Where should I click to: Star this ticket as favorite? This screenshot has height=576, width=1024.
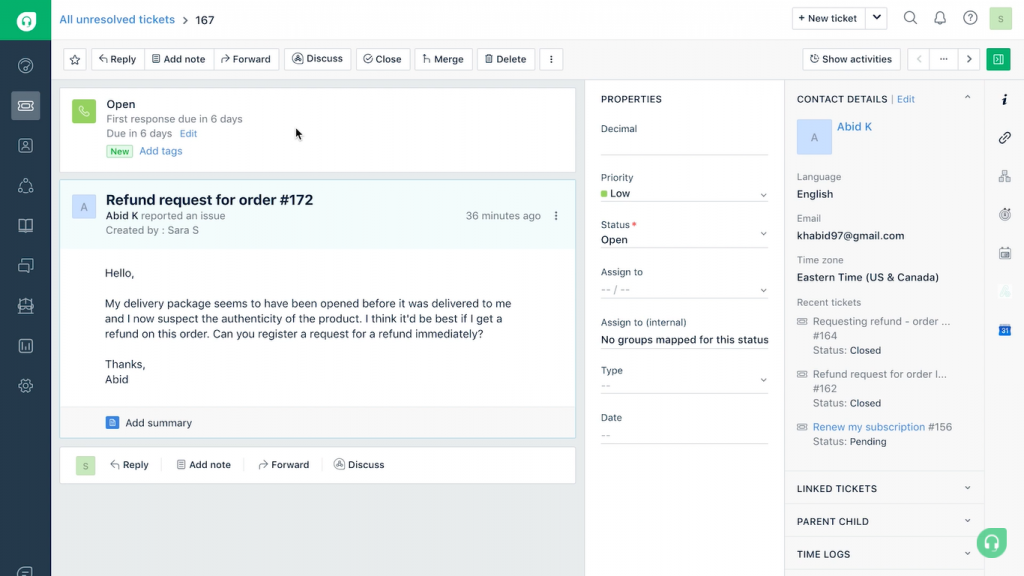tap(74, 59)
